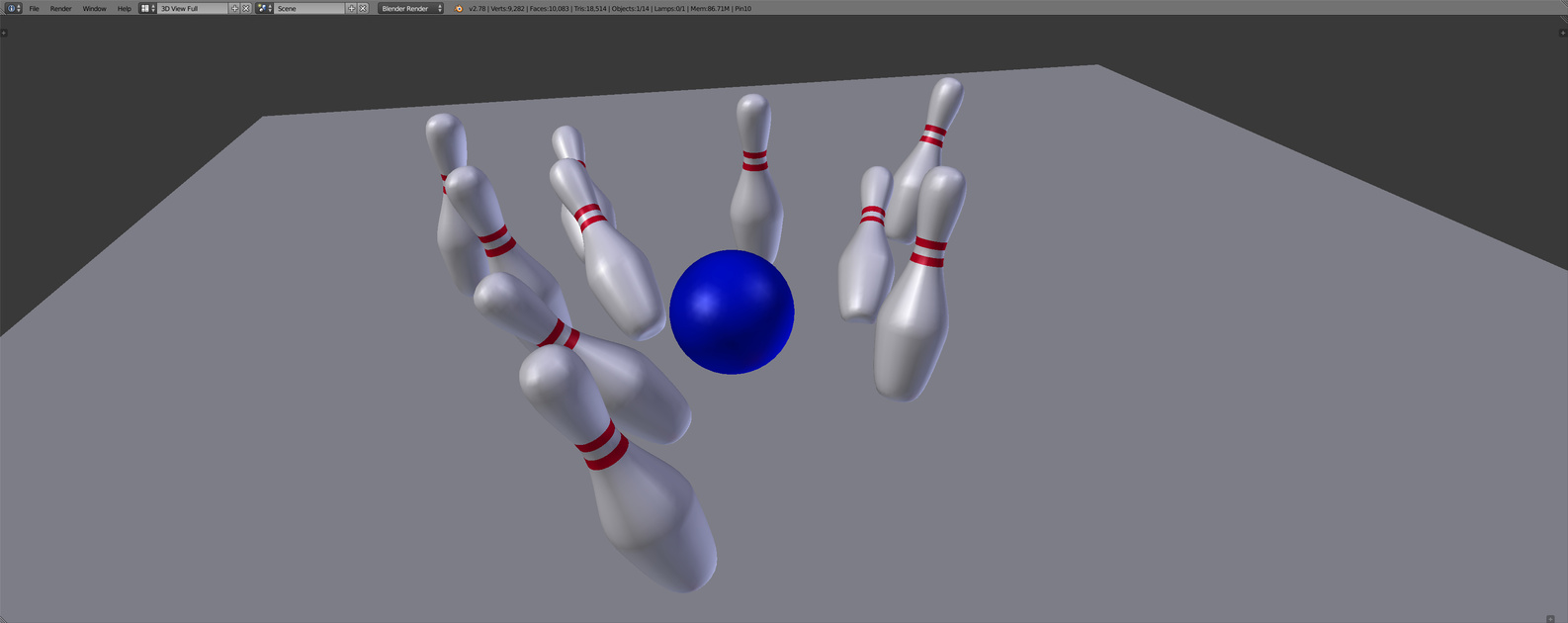Browse scenes using the scene icon

pos(264,8)
